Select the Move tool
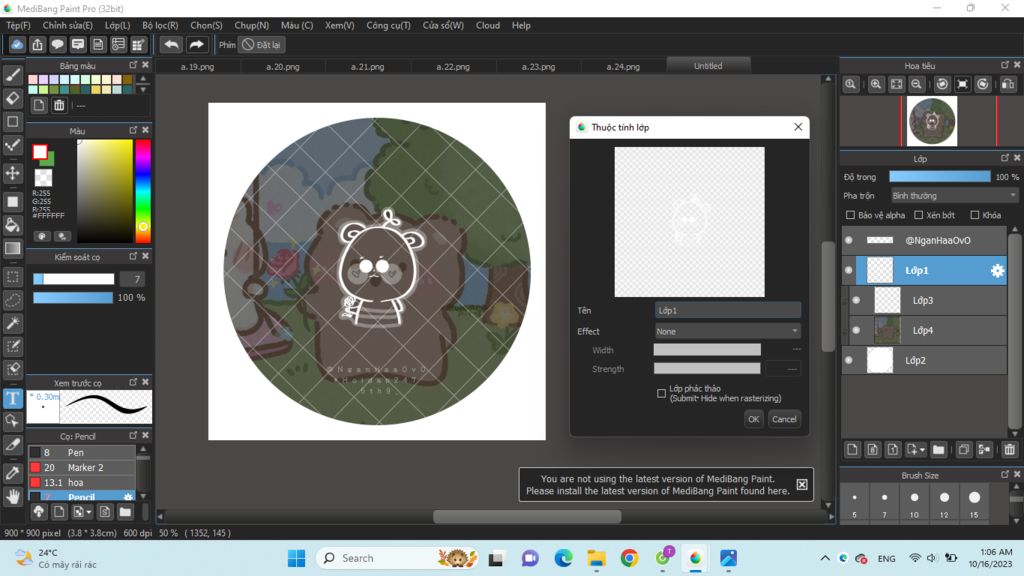This screenshot has width=1024, height=576. (x=12, y=173)
